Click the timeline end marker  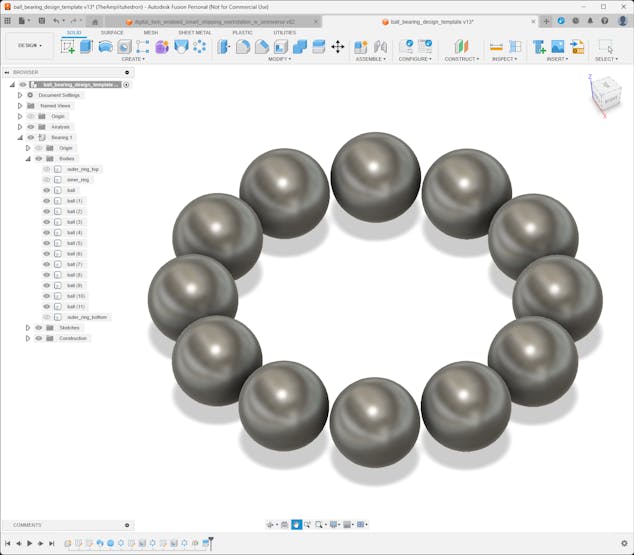[210, 541]
